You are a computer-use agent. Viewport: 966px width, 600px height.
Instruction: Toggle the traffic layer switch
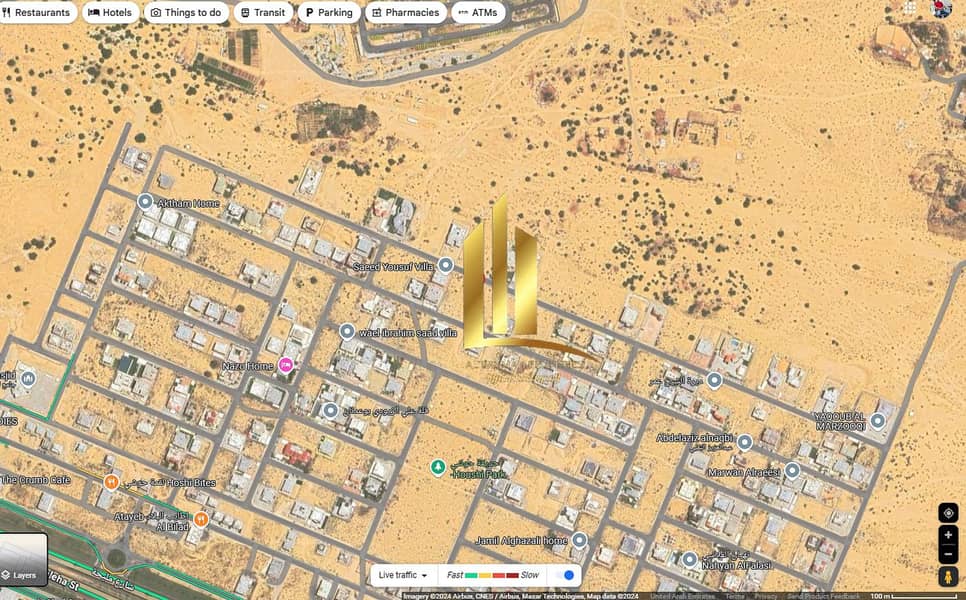564,575
